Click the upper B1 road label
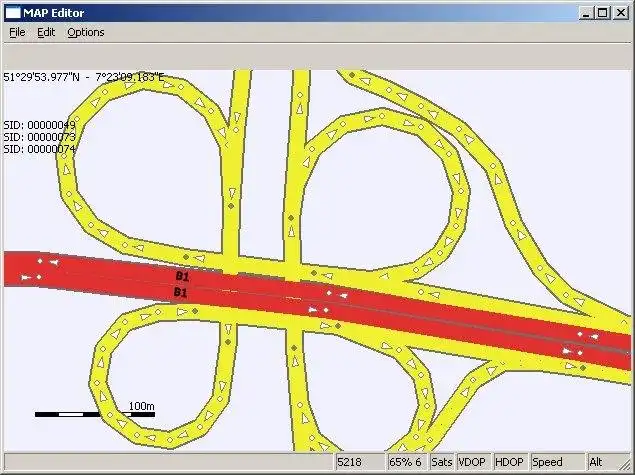Screen dimensions: 635x475 point(182,276)
